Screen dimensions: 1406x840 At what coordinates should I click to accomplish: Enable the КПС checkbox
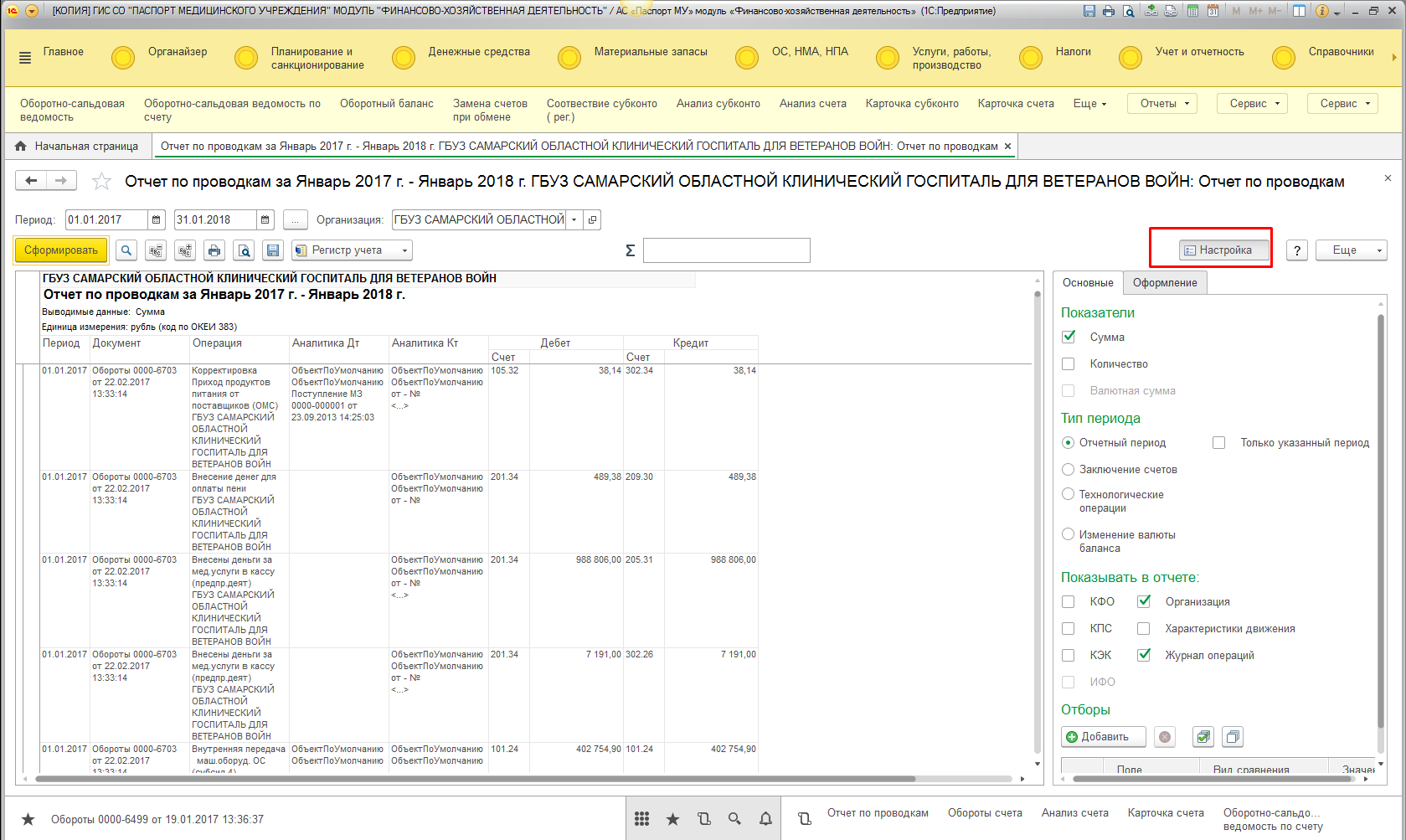click(1069, 628)
